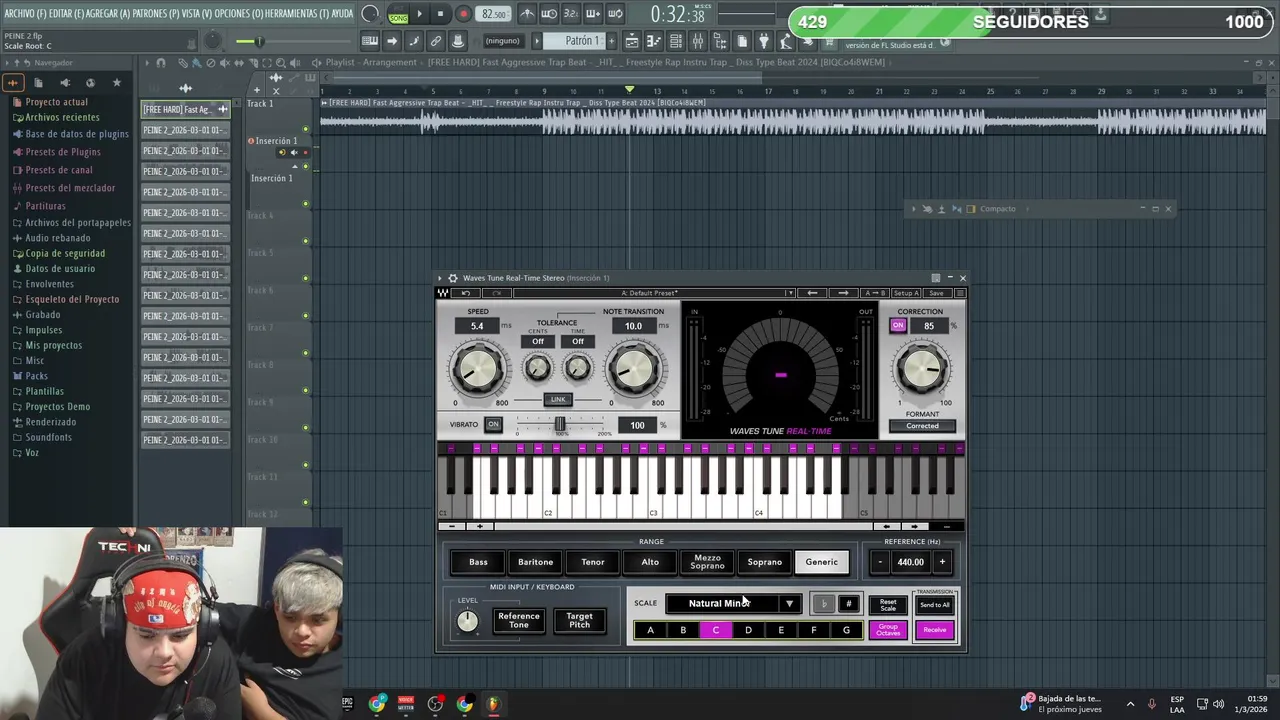
Task: Select the Soprano range
Action: point(765,562)
